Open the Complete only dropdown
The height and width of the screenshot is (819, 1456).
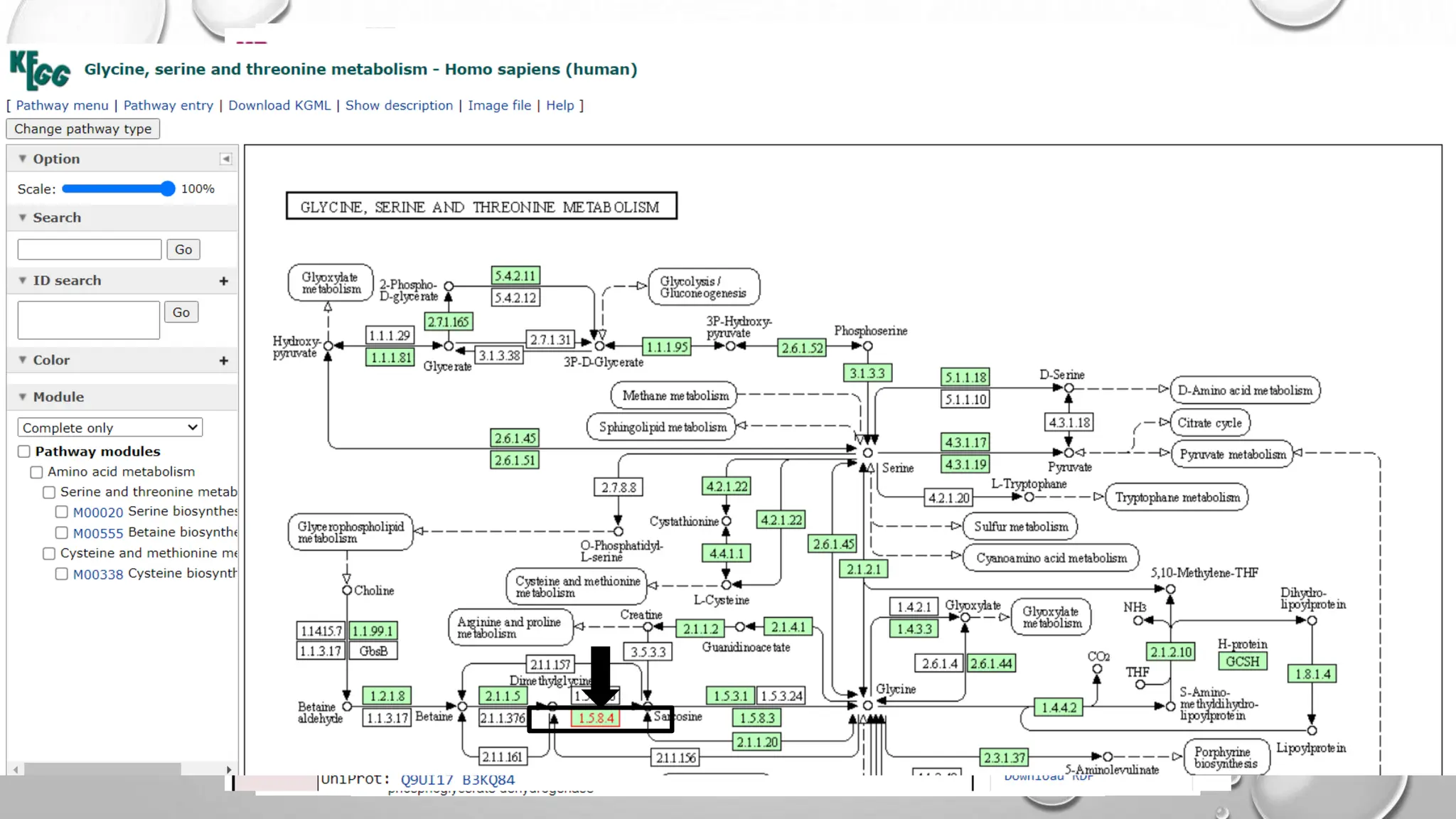[x=109, y=427]
